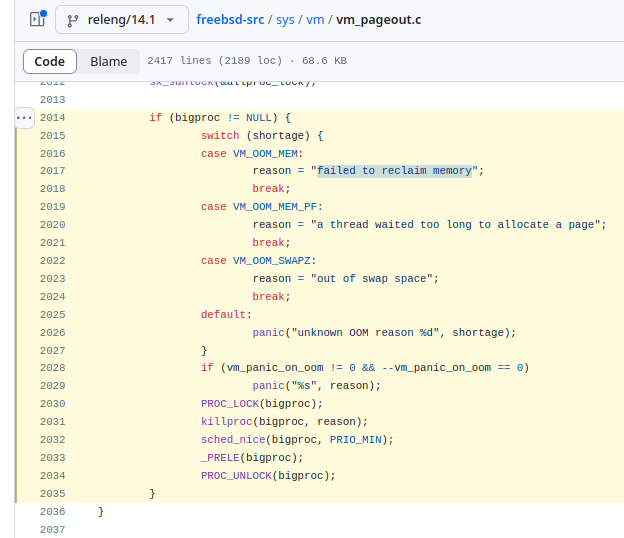The image size is (624, 538).
Task: Switch to the Code view tab
Action: pyautogui.click(x=49, y=61)
